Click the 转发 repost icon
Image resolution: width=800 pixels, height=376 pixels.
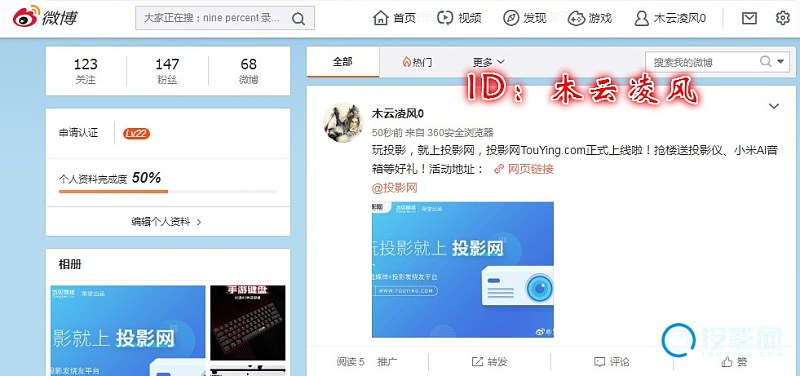[477, 362]
